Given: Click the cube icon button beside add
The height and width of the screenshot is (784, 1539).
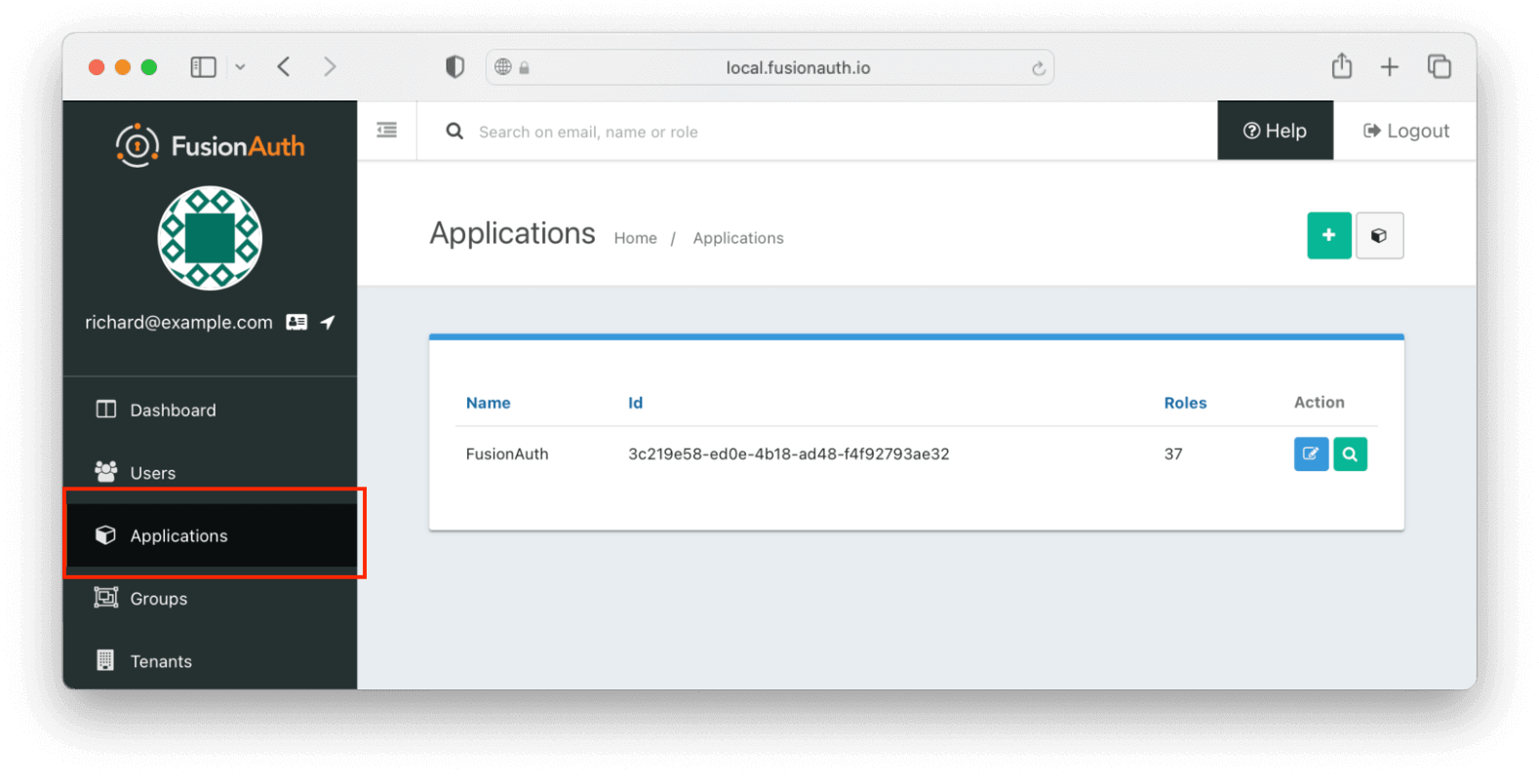Looking at the screenshot, I should point(1379,235).
